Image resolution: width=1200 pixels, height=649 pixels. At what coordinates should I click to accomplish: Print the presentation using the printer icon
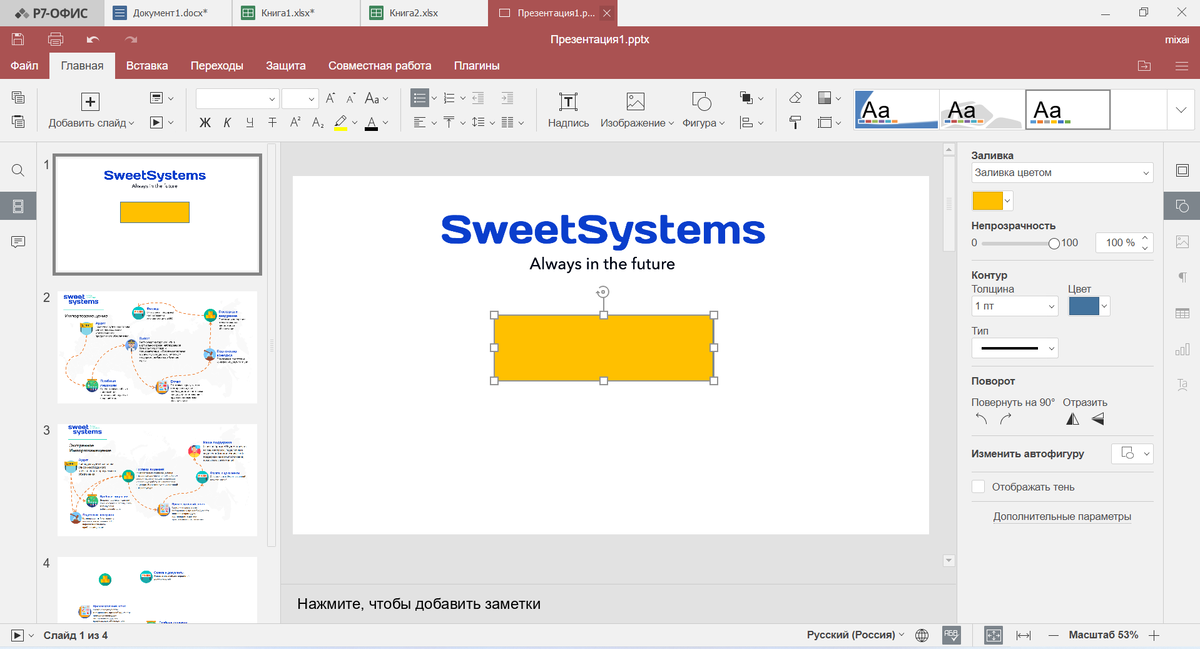tap(56, 39)
